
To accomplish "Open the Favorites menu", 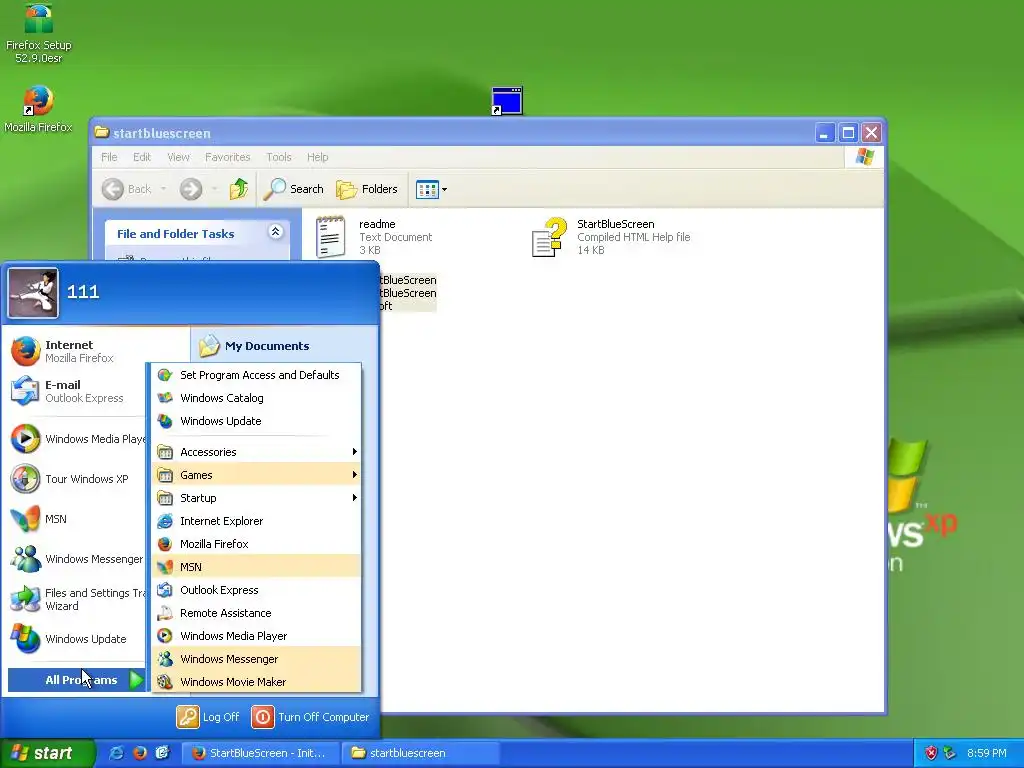I will click(227, 157).
